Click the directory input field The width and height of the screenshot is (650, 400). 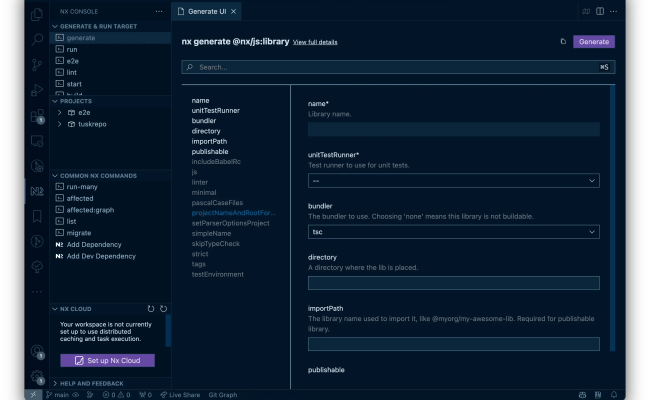pyautogui.click(x=454, y=283)
